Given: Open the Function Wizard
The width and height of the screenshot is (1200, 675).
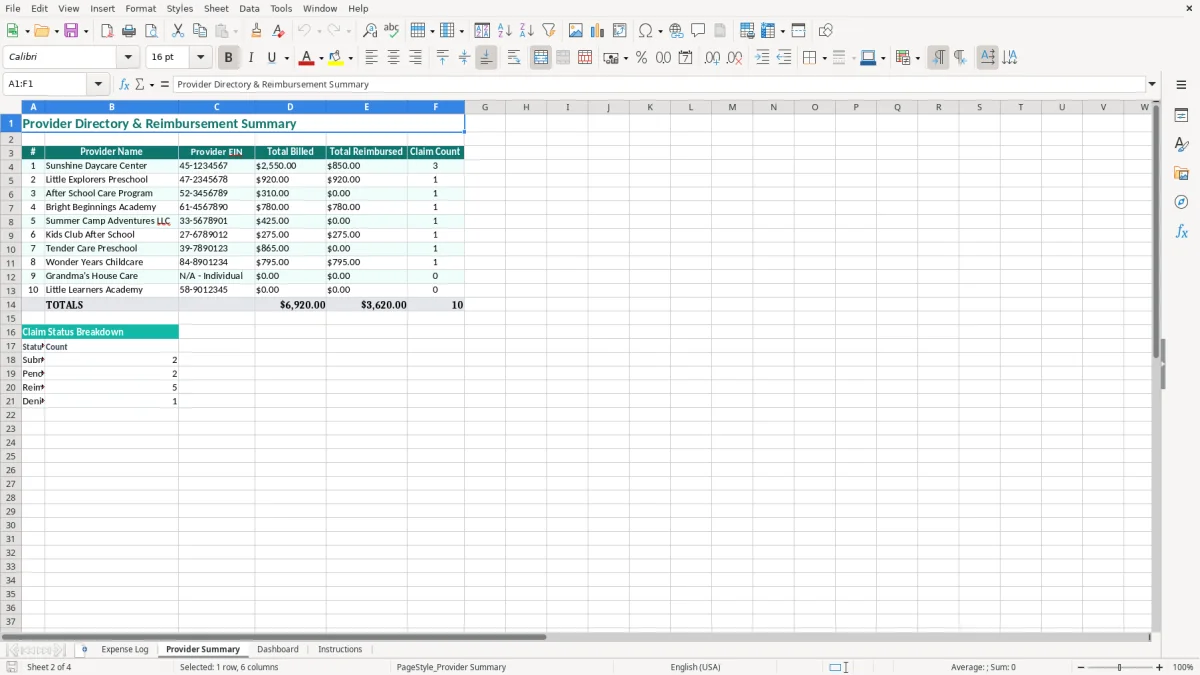Looking at the screenshot, I should point(125,85).
